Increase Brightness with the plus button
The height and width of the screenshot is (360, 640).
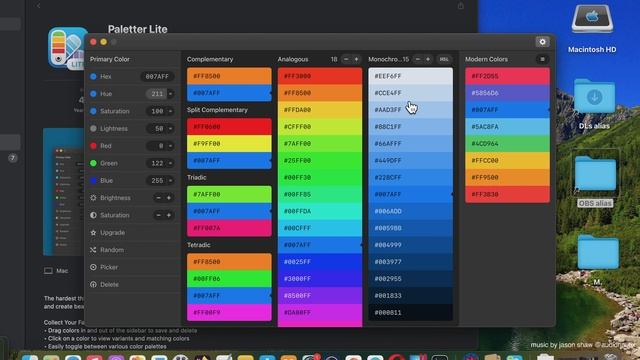click(169, 198)
